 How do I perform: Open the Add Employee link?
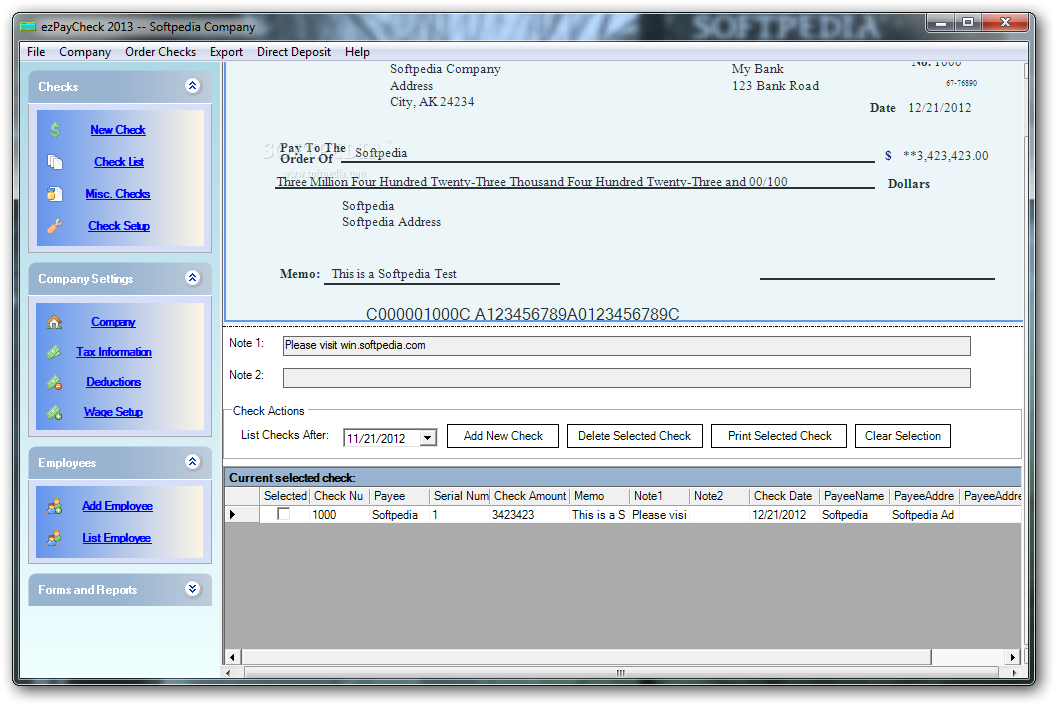117,506
